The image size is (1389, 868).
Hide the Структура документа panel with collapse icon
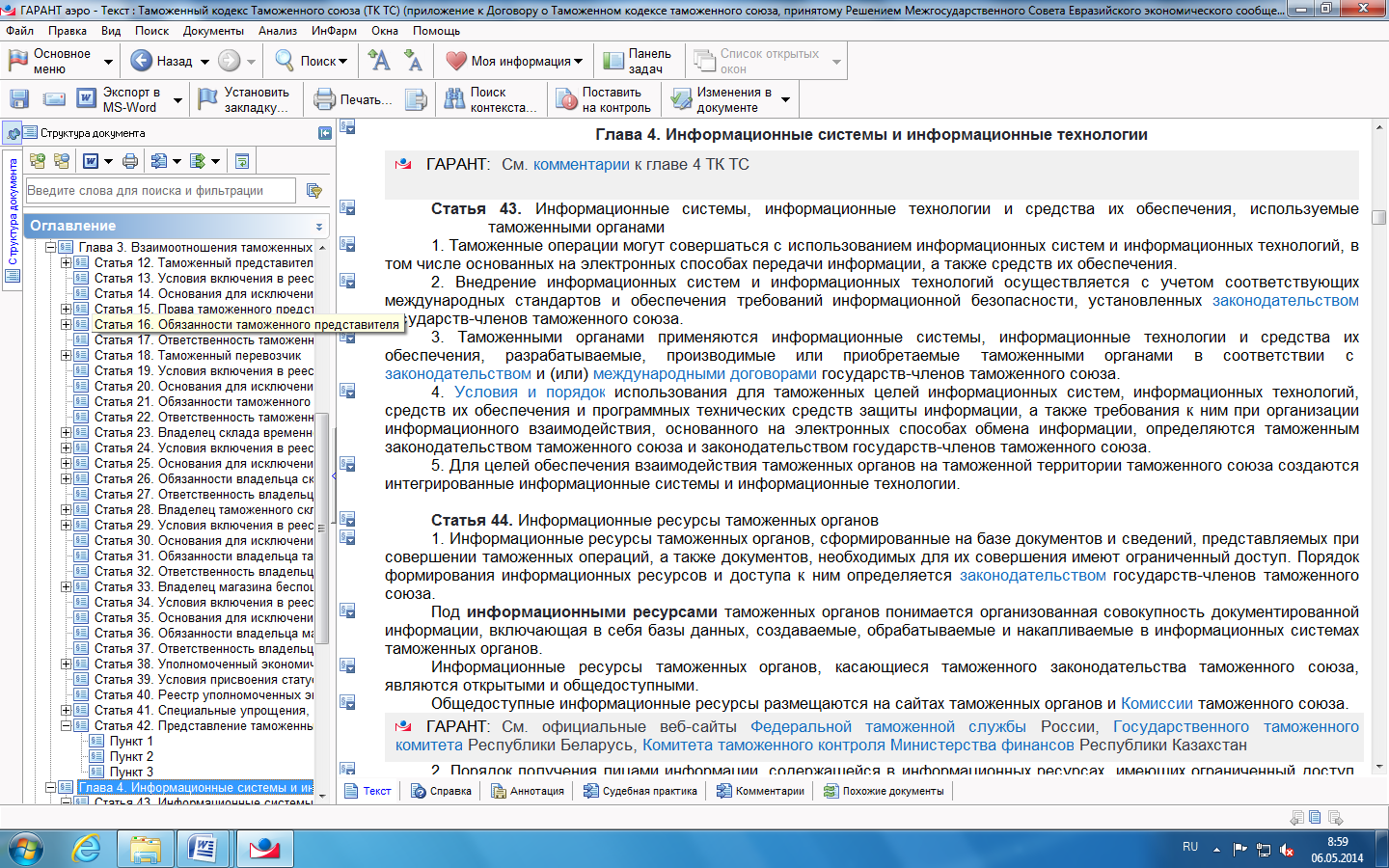click(325, 133)
